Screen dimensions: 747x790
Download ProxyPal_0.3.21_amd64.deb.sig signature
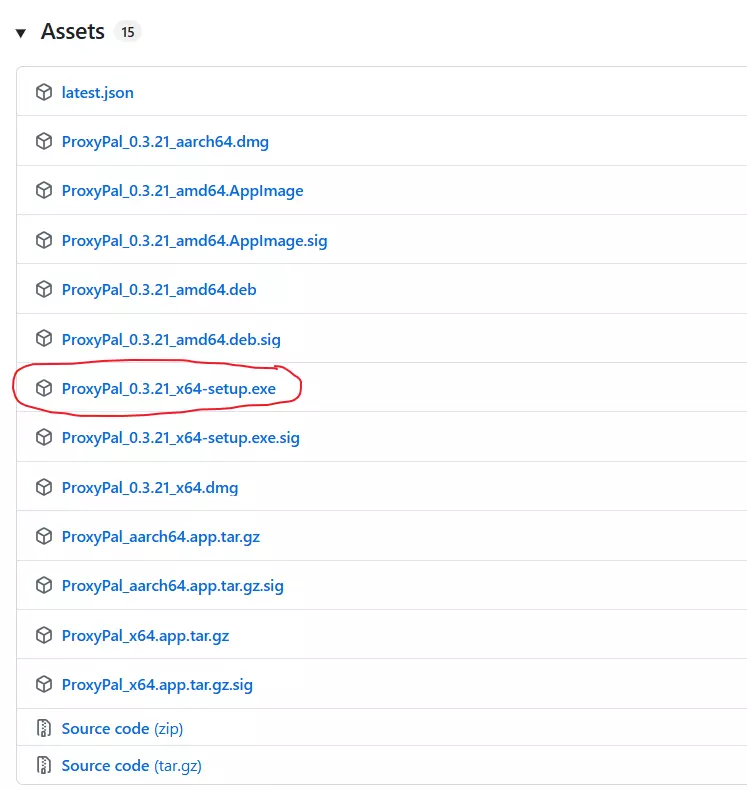tap(171, 339)
